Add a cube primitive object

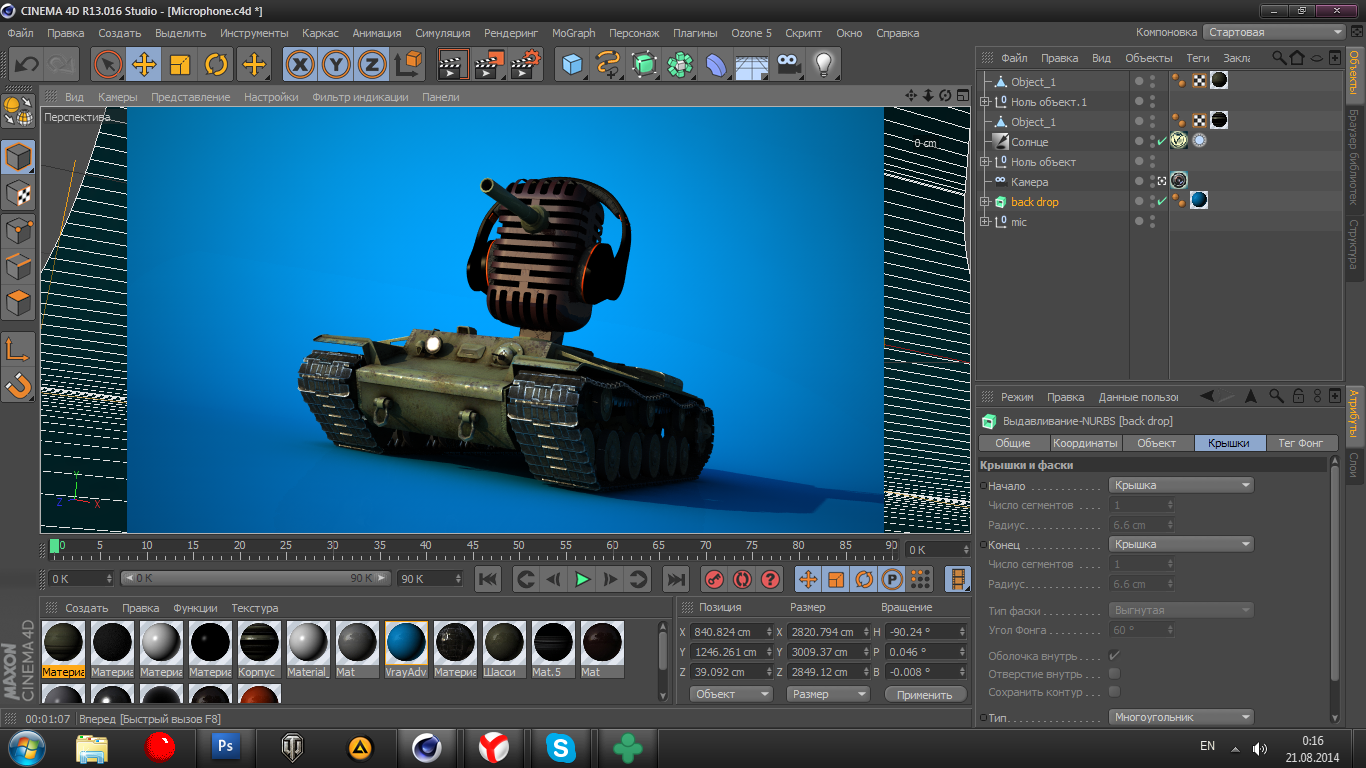point(572,65)
